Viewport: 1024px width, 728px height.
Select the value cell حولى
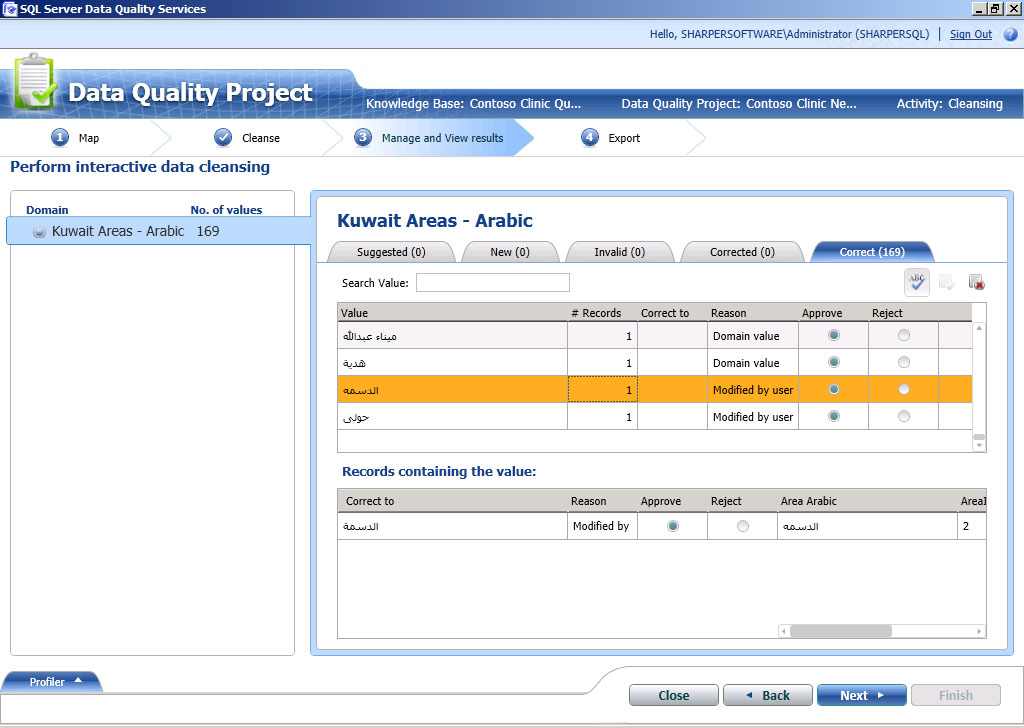pos(453,417)
